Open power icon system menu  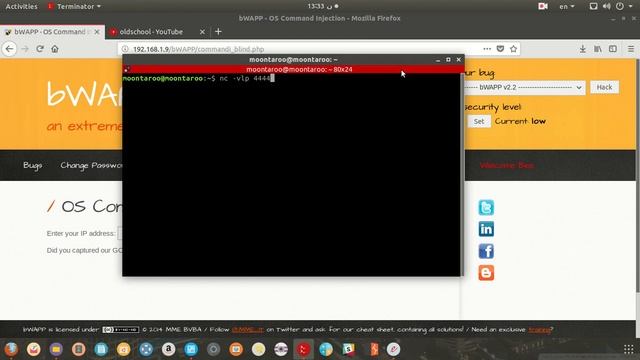coord(620,6)
